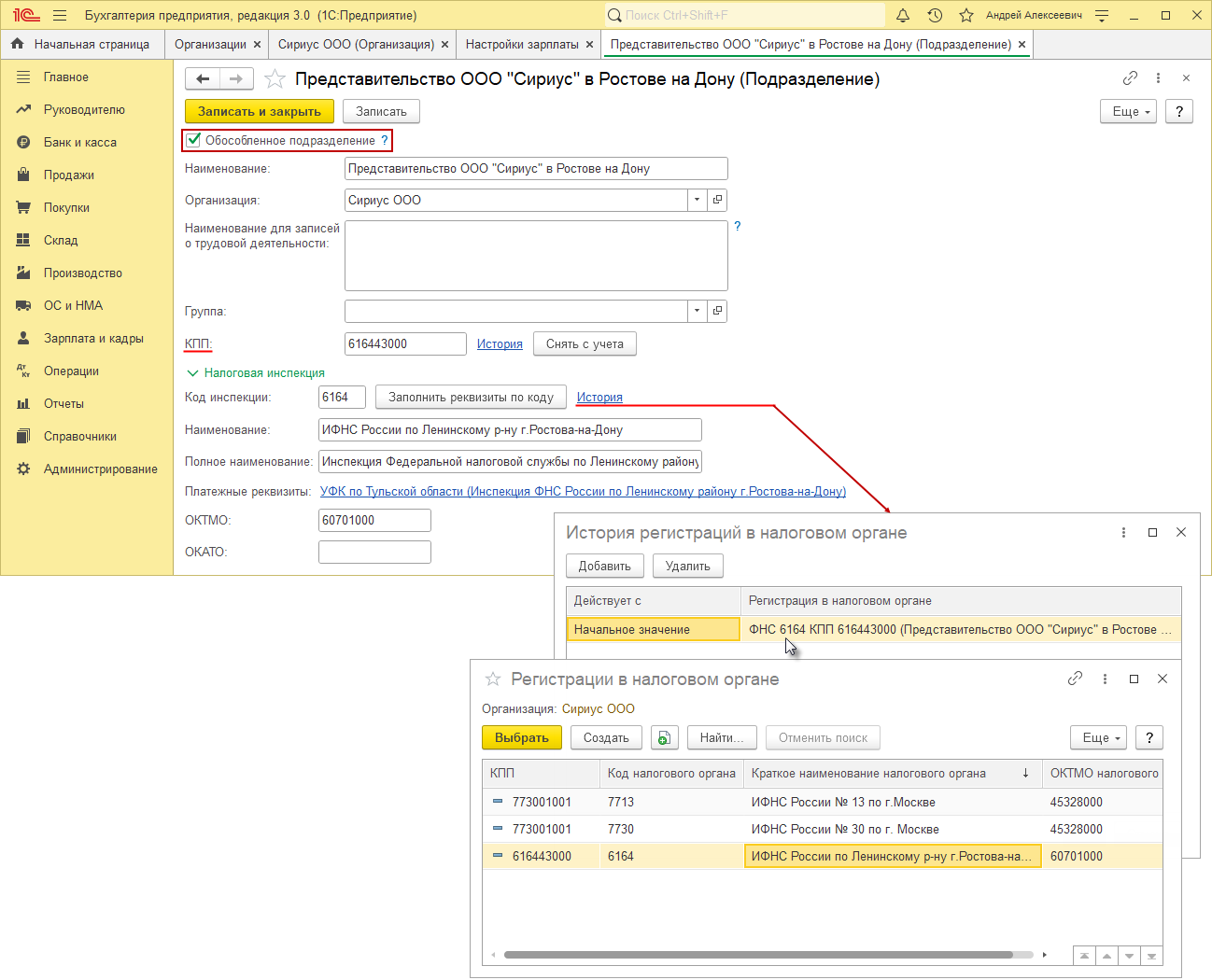The image size is (1212, 980).
Task: Open Администрирование section
Action: [x=100, y=469]
